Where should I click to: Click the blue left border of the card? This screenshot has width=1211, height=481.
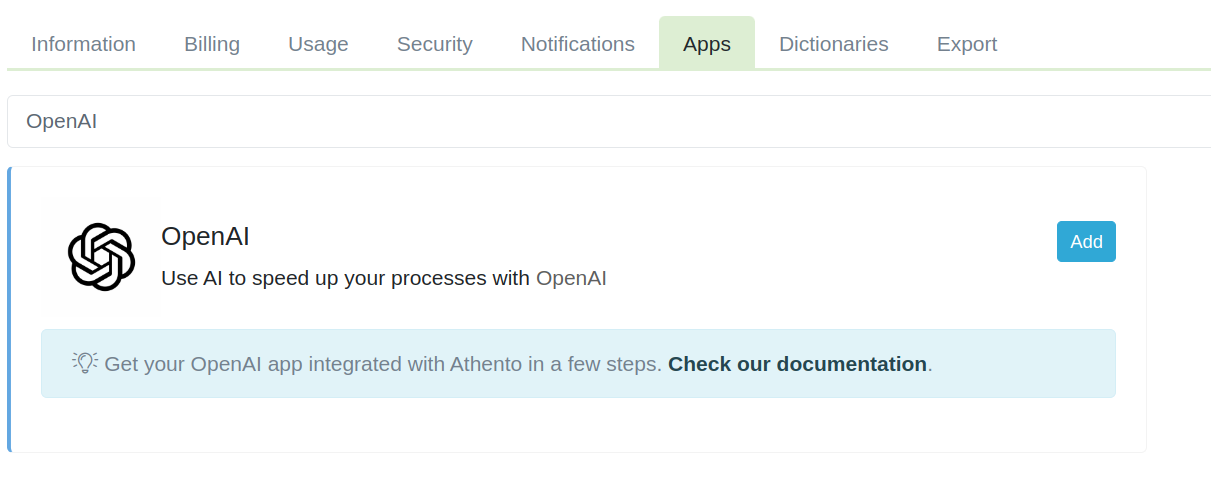click(9, 310)
